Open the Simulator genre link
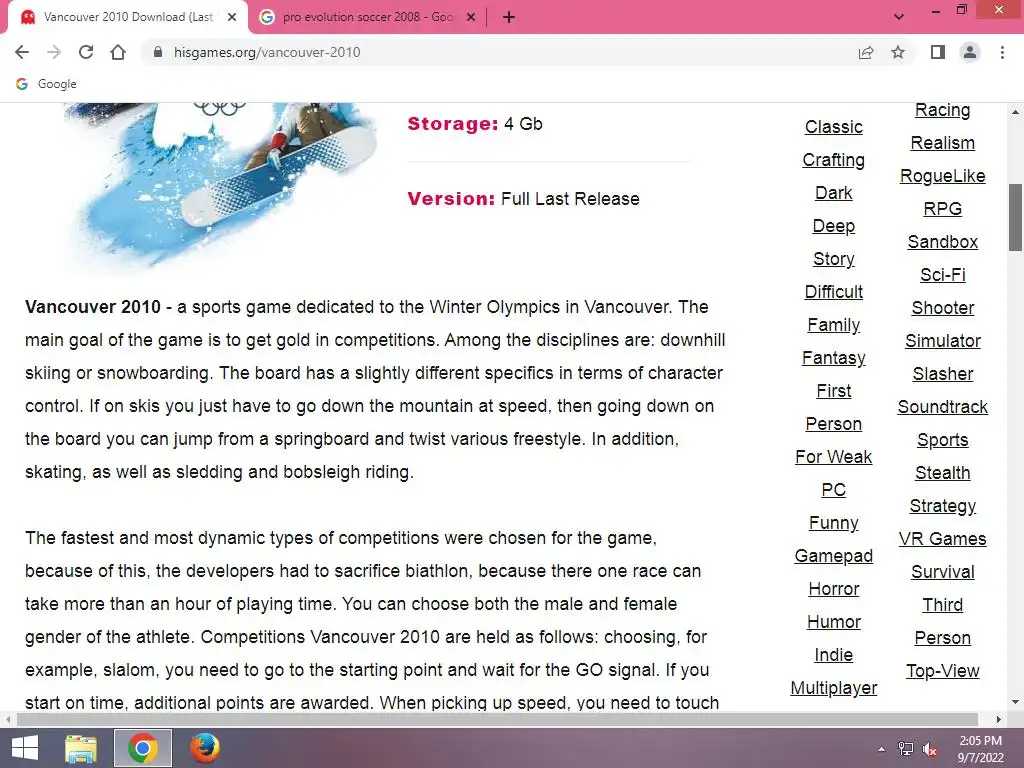 coord(942,341)
